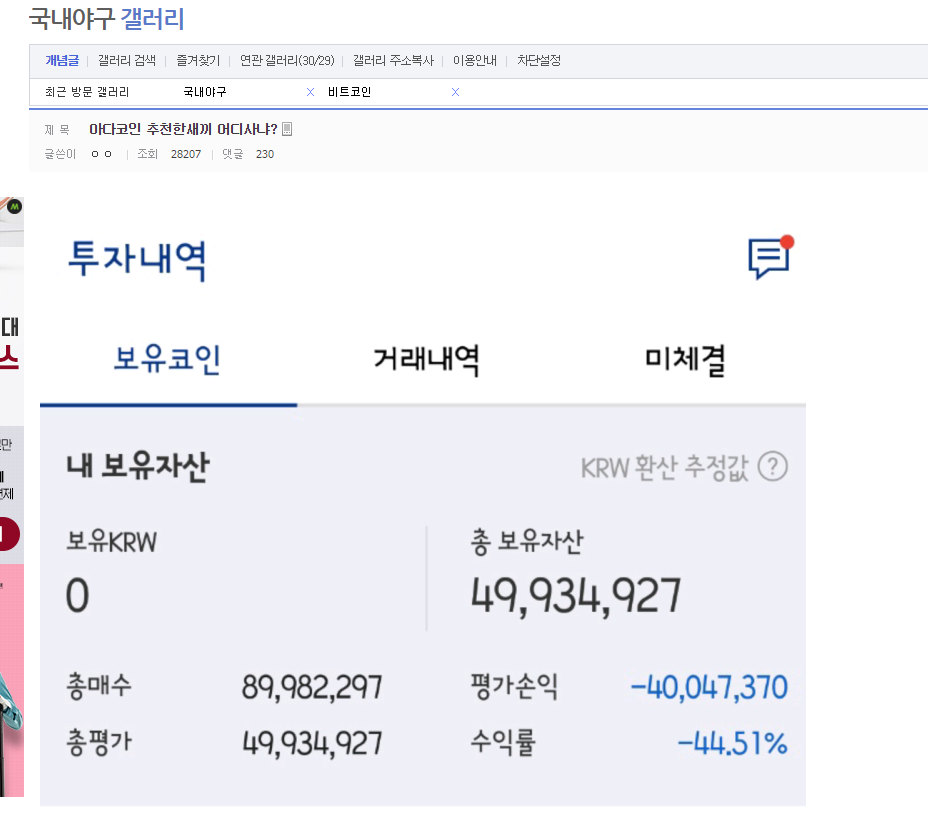928x827 pixels.
Task: Open 이용안내 page
Action: 475,60
